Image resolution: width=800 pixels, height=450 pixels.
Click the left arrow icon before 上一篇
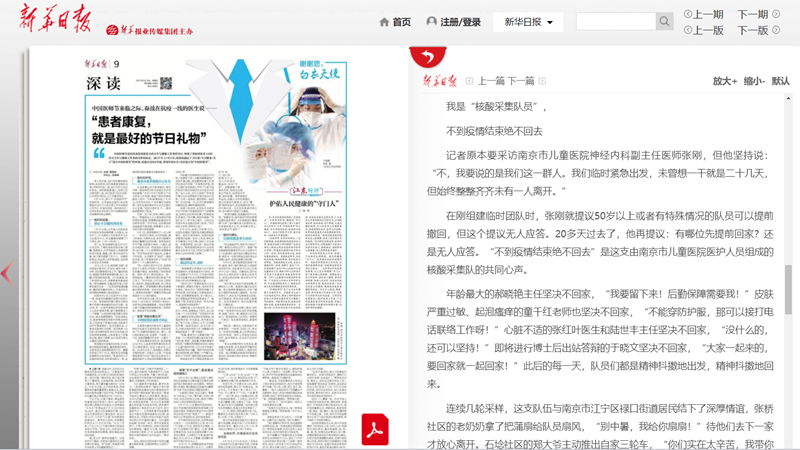click(469, 81)
